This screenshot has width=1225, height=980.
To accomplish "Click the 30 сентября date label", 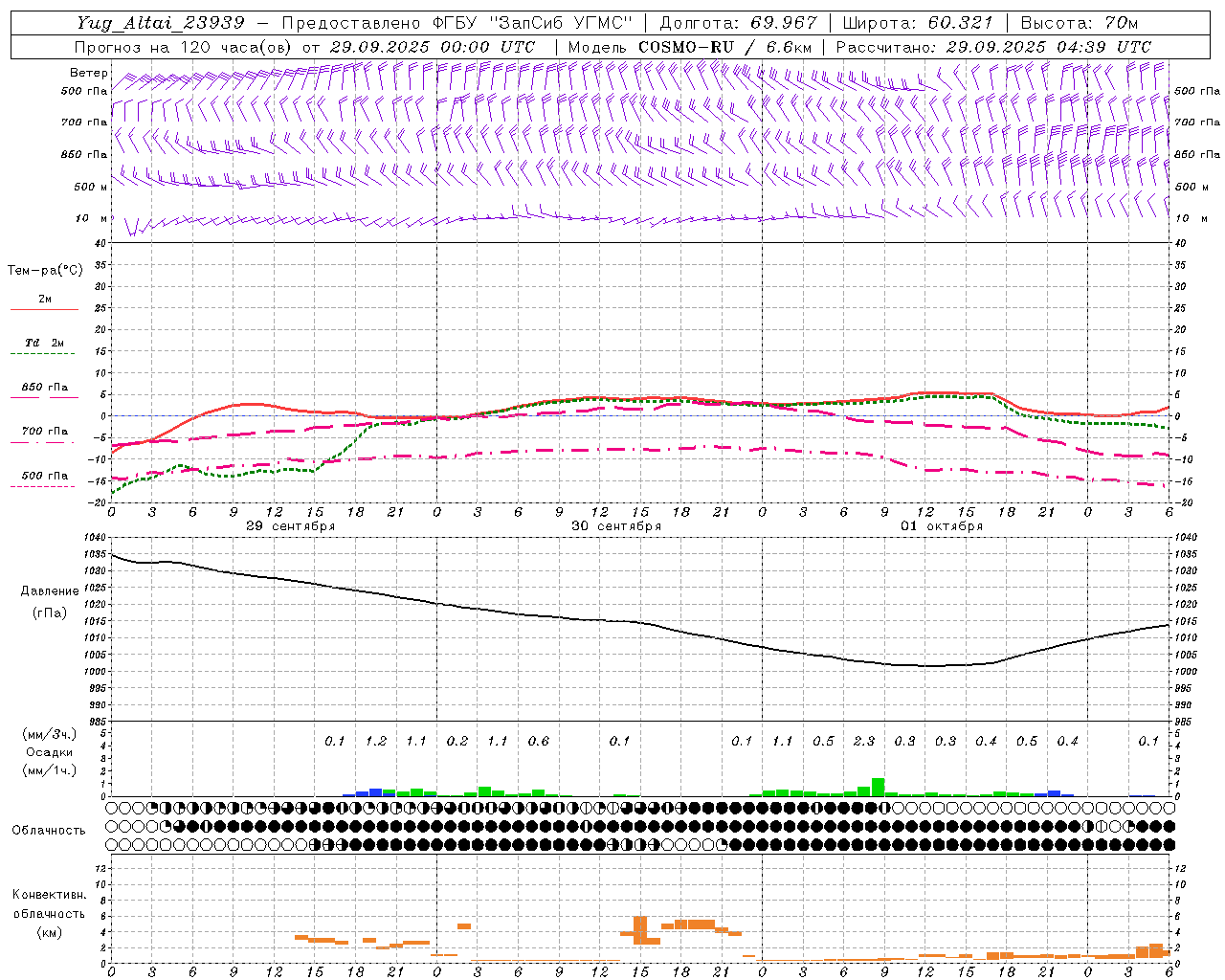I will click(x=616, y=526).
